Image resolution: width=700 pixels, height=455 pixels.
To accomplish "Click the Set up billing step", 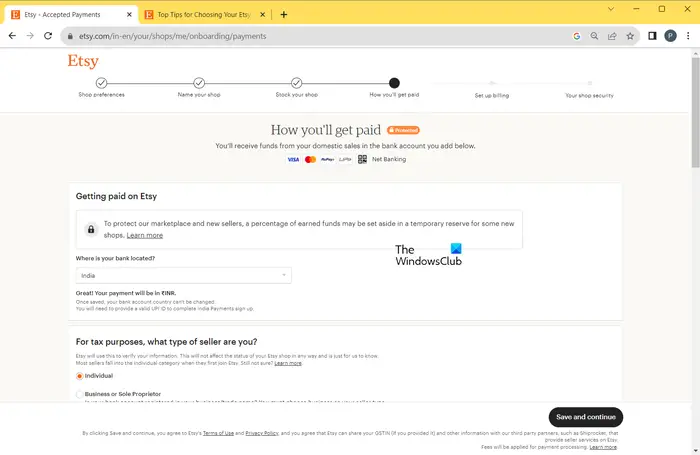I will coord(492,95).
